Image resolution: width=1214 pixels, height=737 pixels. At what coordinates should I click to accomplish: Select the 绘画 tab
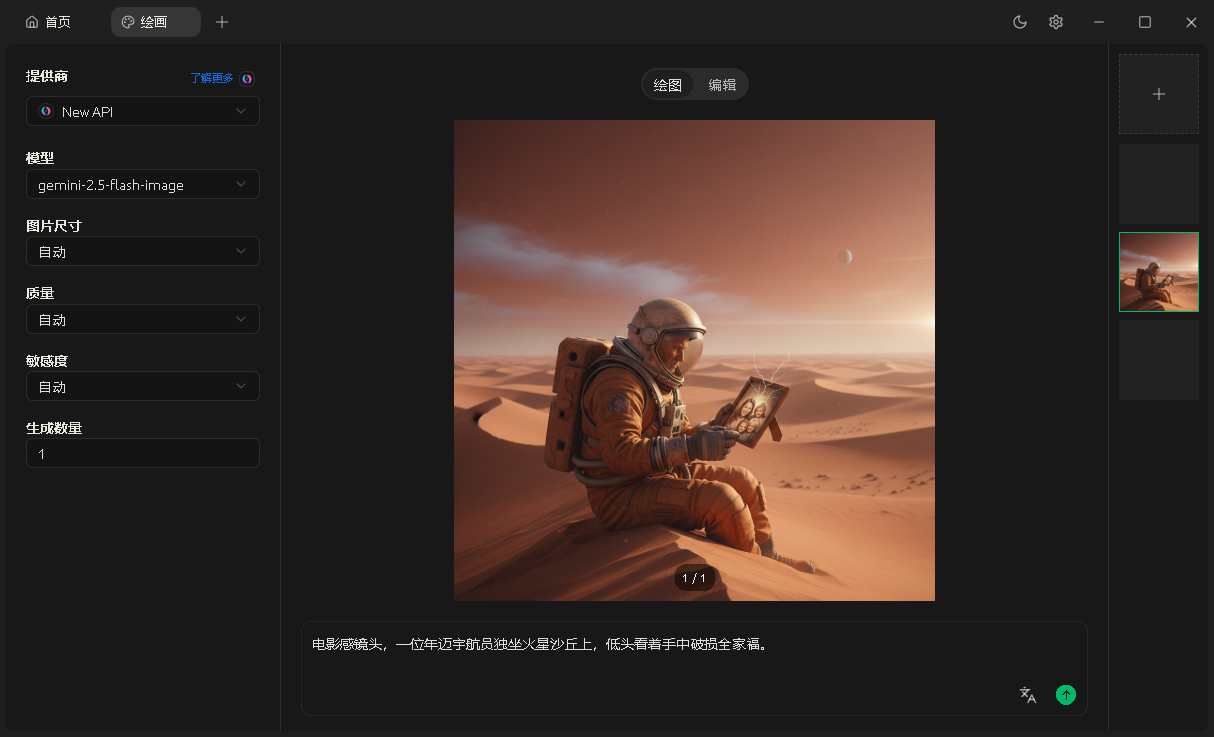tap(154, 22)
